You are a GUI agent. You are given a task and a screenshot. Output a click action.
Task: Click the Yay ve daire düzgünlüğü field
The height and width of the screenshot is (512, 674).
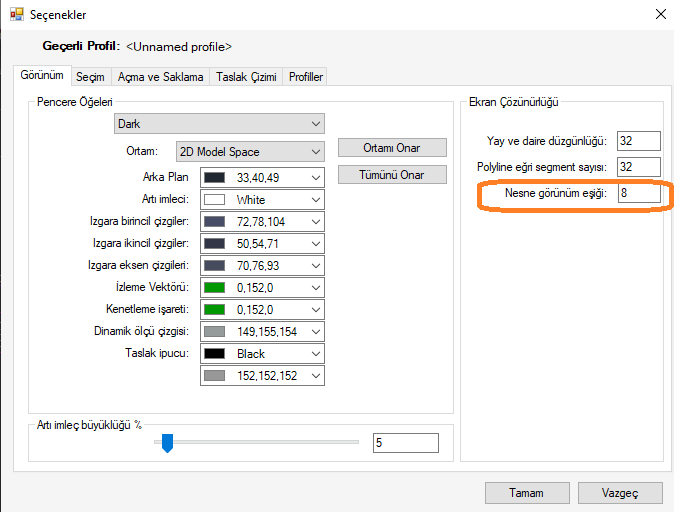(638, 141)
